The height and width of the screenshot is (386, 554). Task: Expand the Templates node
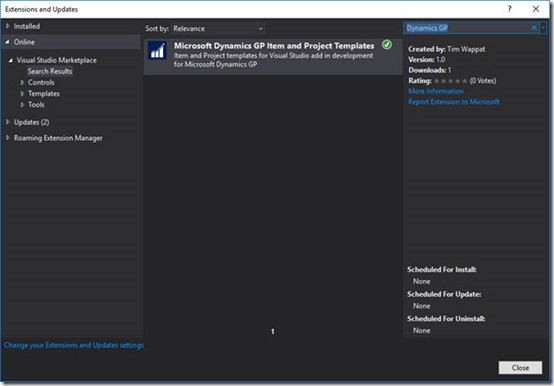tap(22, 94)
